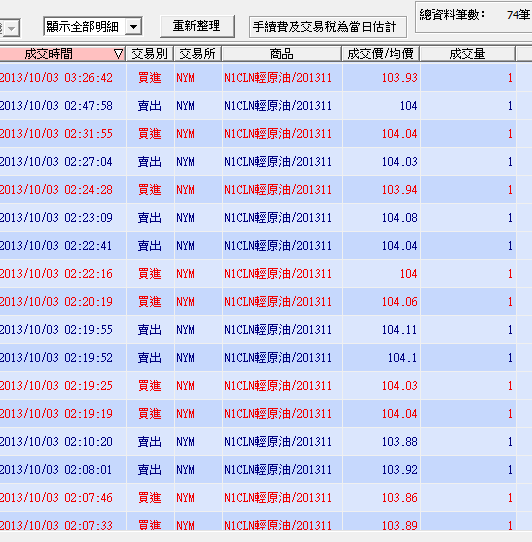532x542 pixels.
Task: Sort by the 成交時間 column header
Action: click(x=62, y=54)
